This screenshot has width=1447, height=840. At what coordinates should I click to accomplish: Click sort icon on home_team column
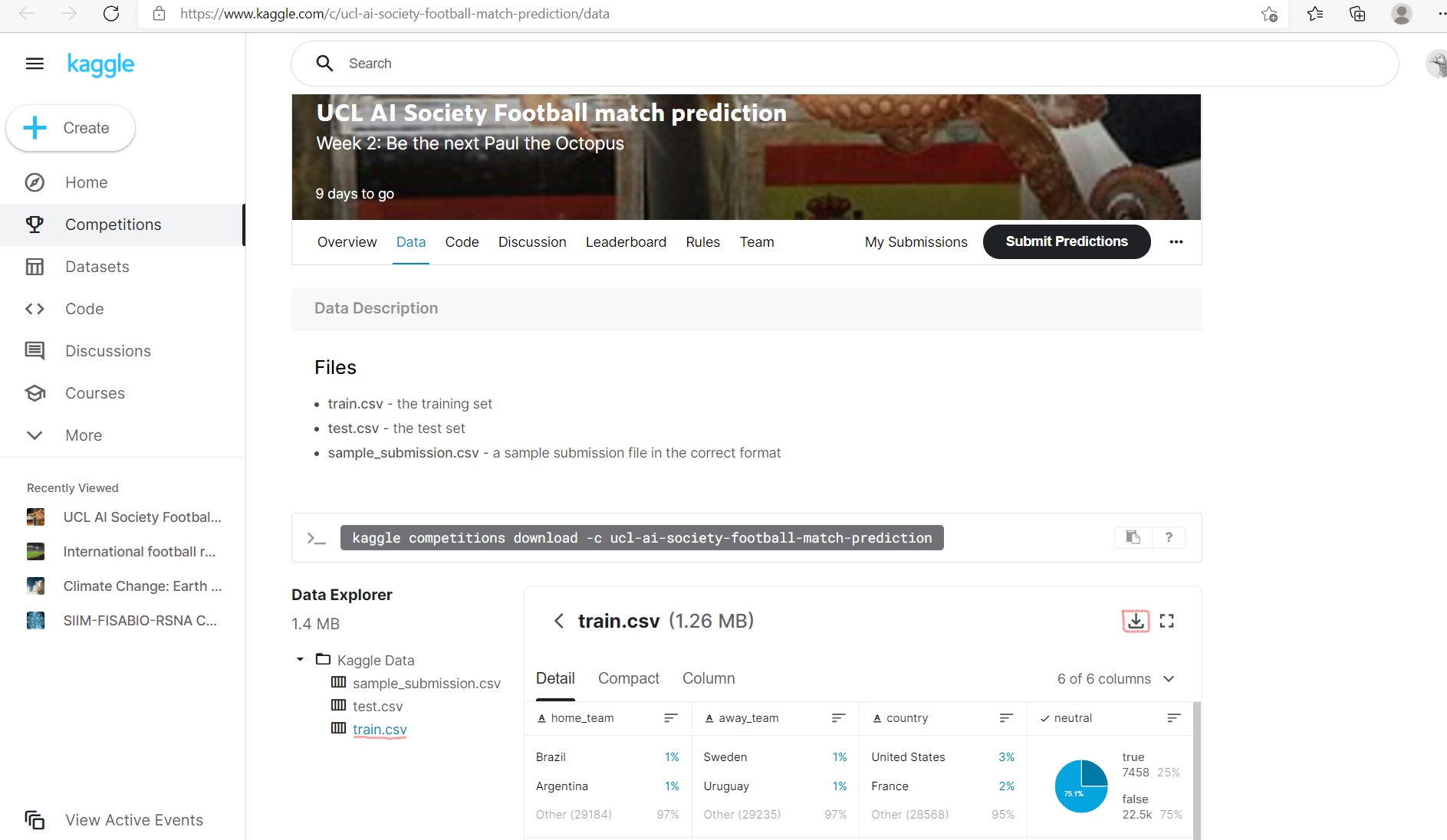click(671, 718)
